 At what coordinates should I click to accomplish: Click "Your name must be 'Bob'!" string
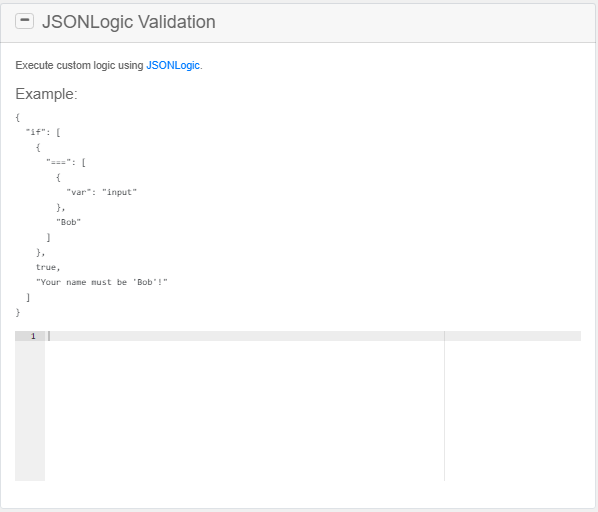pyautogui.click(x=102, y=282)
